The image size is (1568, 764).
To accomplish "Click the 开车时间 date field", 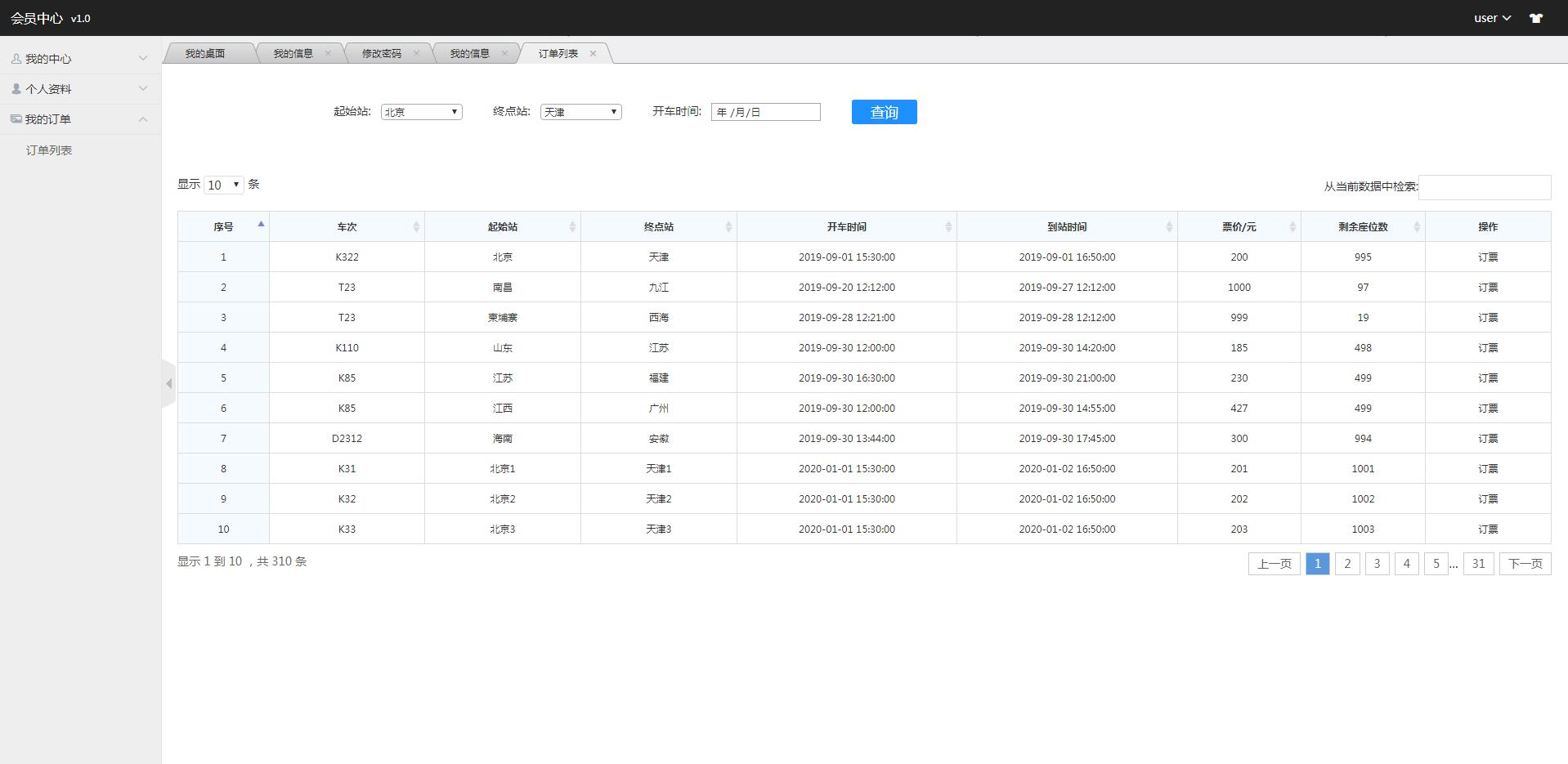I will tap(766, 112).
